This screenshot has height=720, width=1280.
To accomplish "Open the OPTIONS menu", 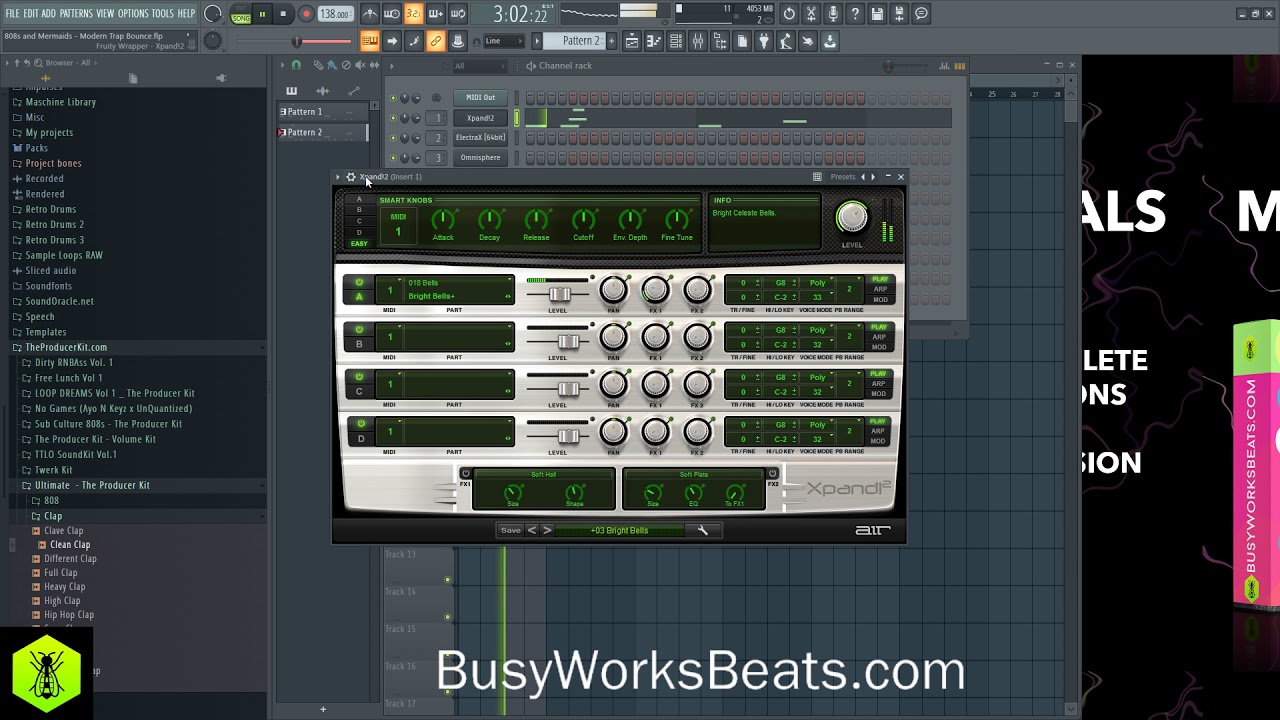I will [x=133, y=14].
